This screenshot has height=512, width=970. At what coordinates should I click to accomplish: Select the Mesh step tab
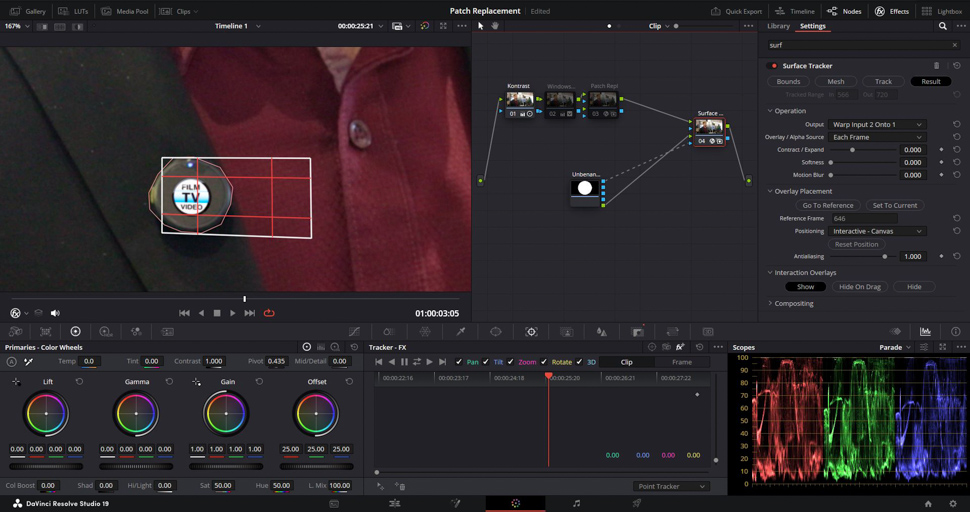(836, 82)
